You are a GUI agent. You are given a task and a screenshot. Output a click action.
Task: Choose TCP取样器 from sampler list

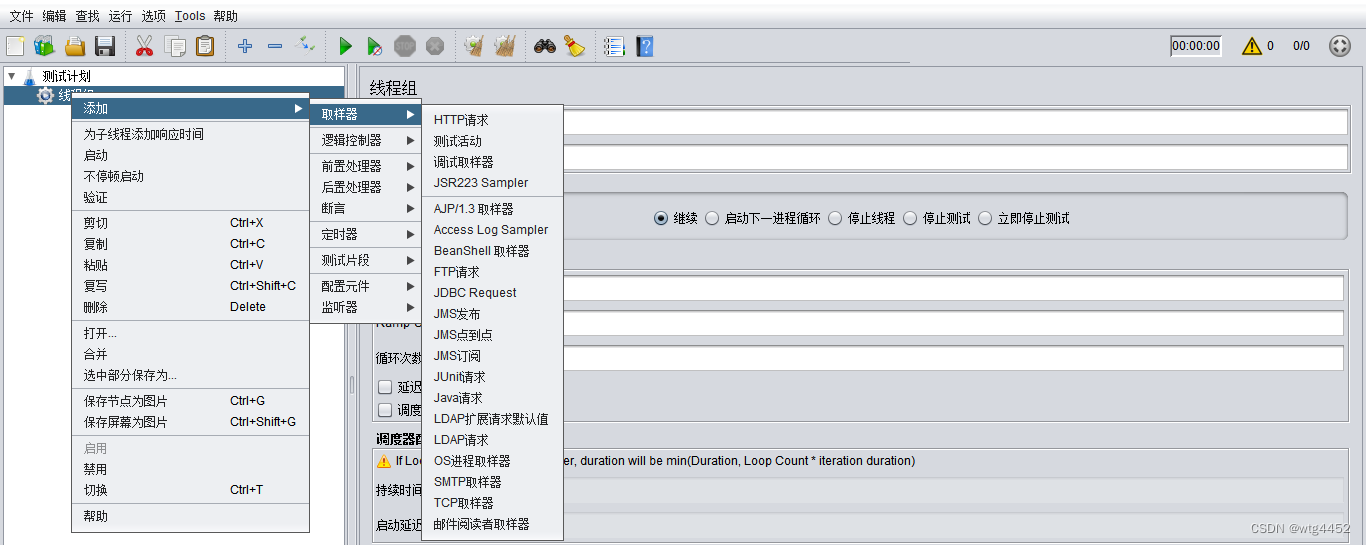(x=492, y=503)
